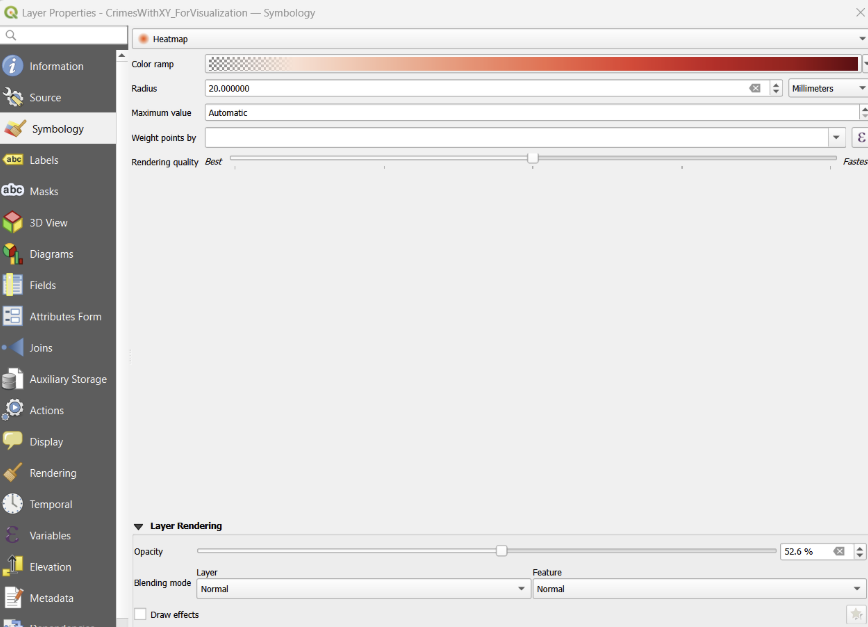Click the expression button beside Weight points by
The height and width of the screenshot is (627, 868).
tap(860, 137)
